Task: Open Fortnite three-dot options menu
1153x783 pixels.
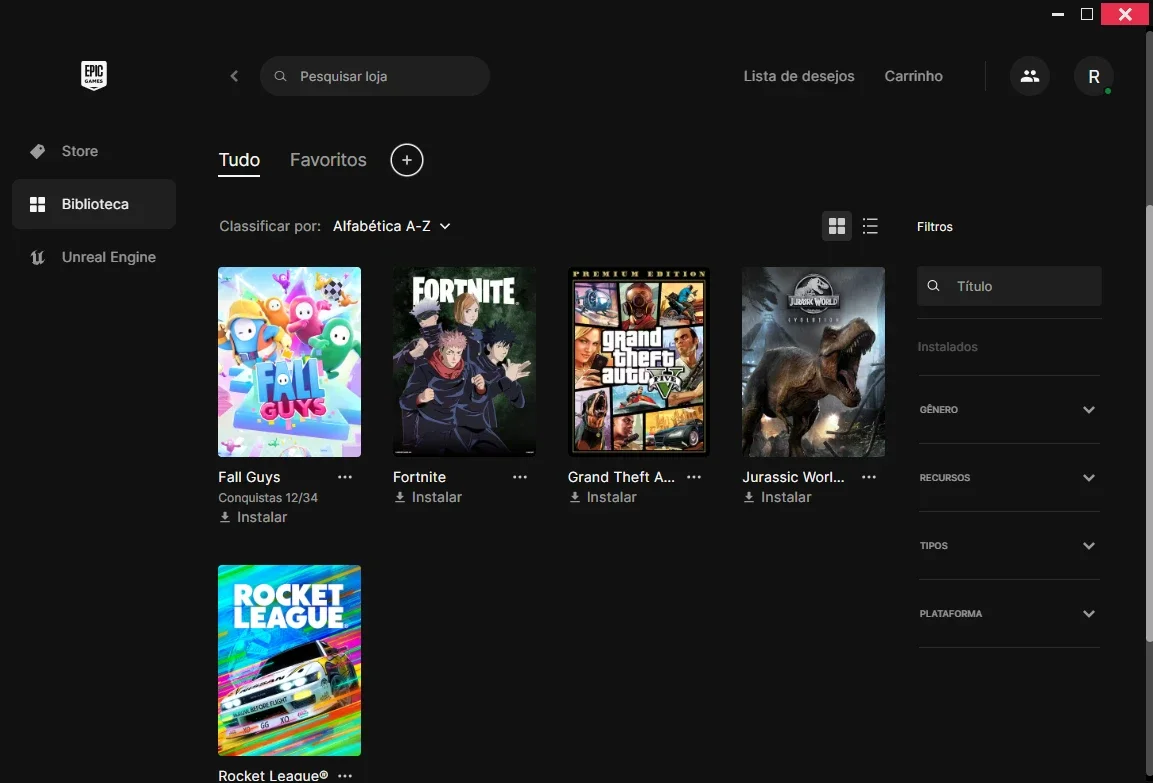Action: tap(520, 477)
